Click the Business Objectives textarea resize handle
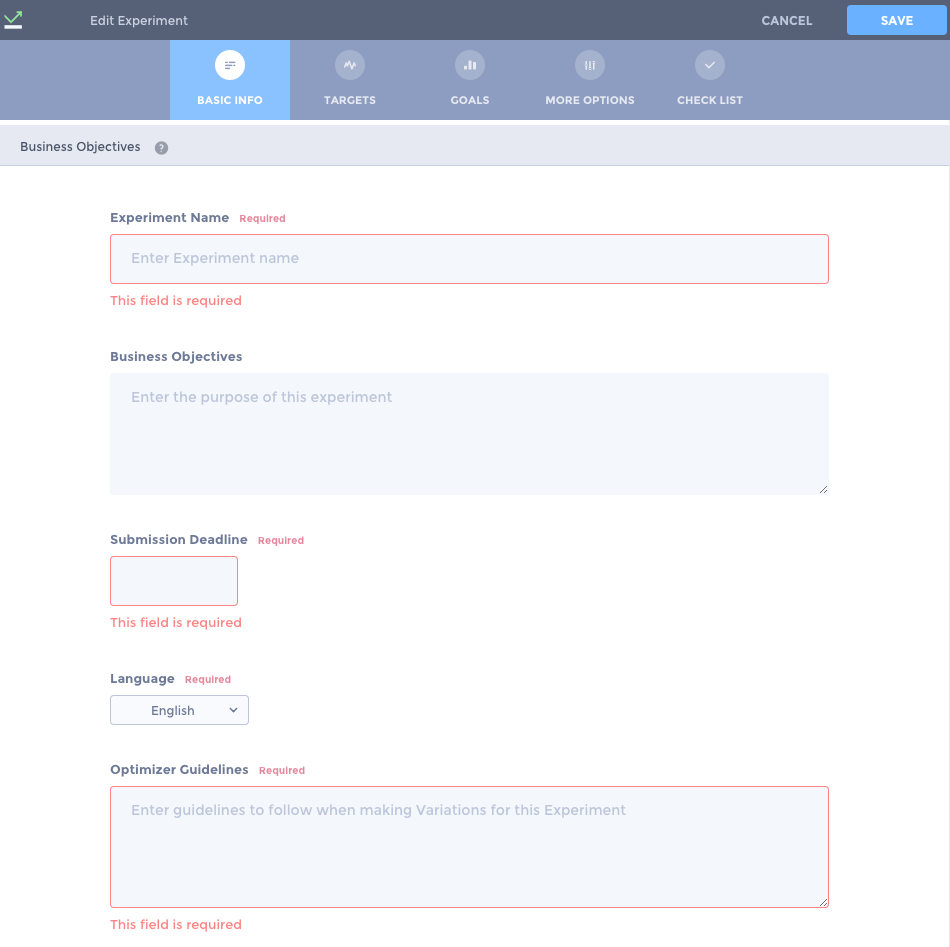 click(x=823, y=490)
